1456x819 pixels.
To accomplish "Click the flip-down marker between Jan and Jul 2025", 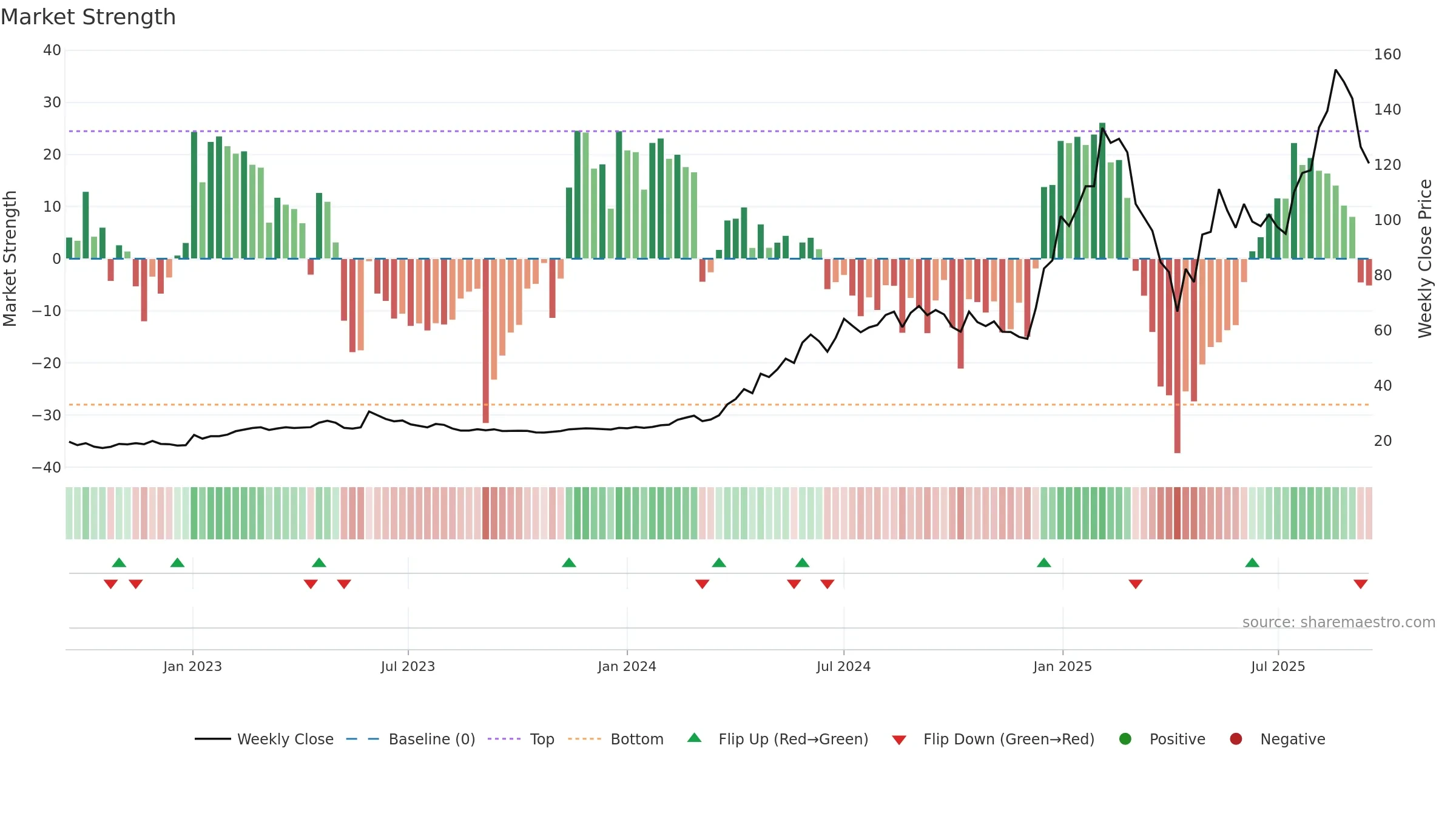I will click(1136, 584).
